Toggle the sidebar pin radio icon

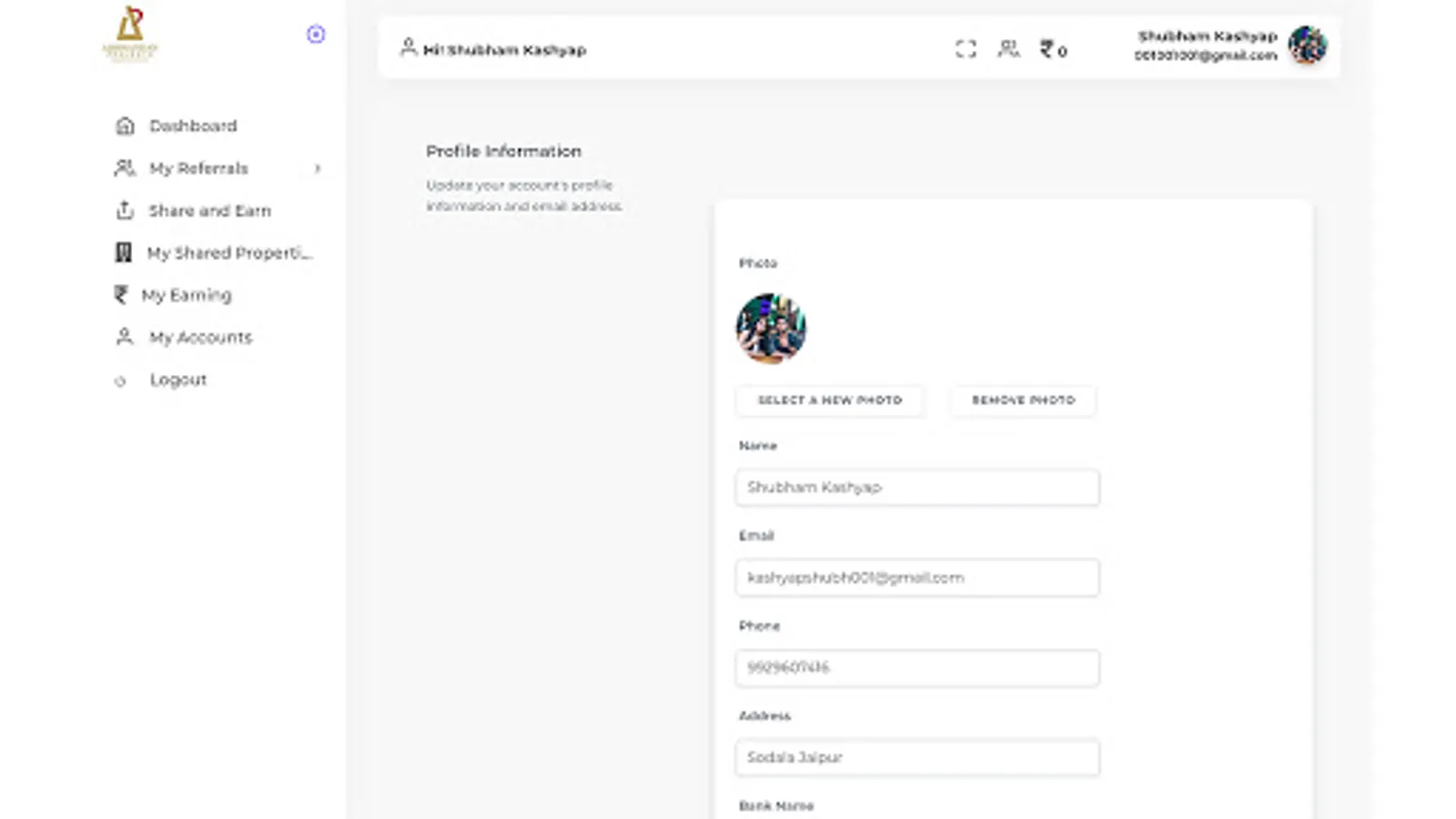pyautogui.click(x=316, y=35)
